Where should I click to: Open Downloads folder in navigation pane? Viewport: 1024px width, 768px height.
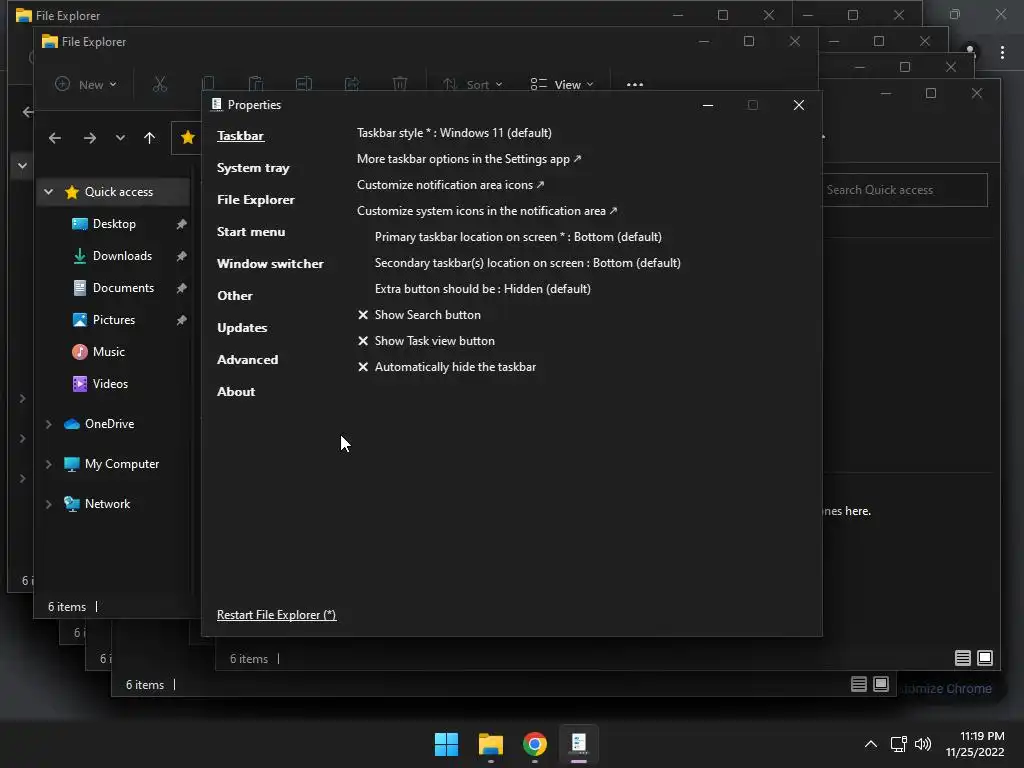[x=122, y=256]
